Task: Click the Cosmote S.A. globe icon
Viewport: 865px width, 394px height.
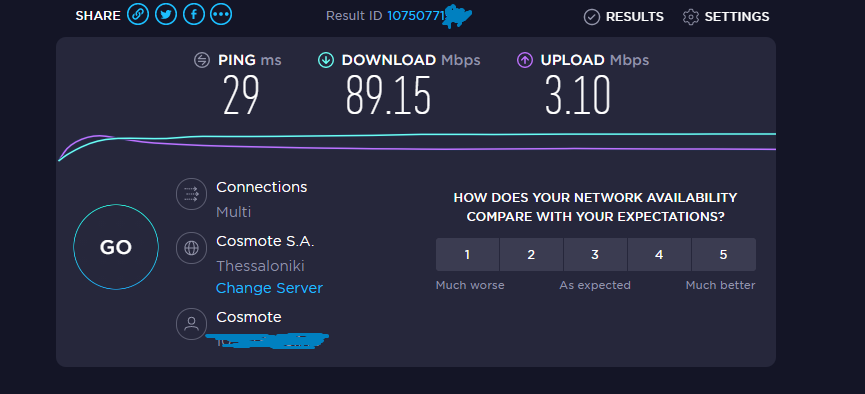Action: [191, 248]
